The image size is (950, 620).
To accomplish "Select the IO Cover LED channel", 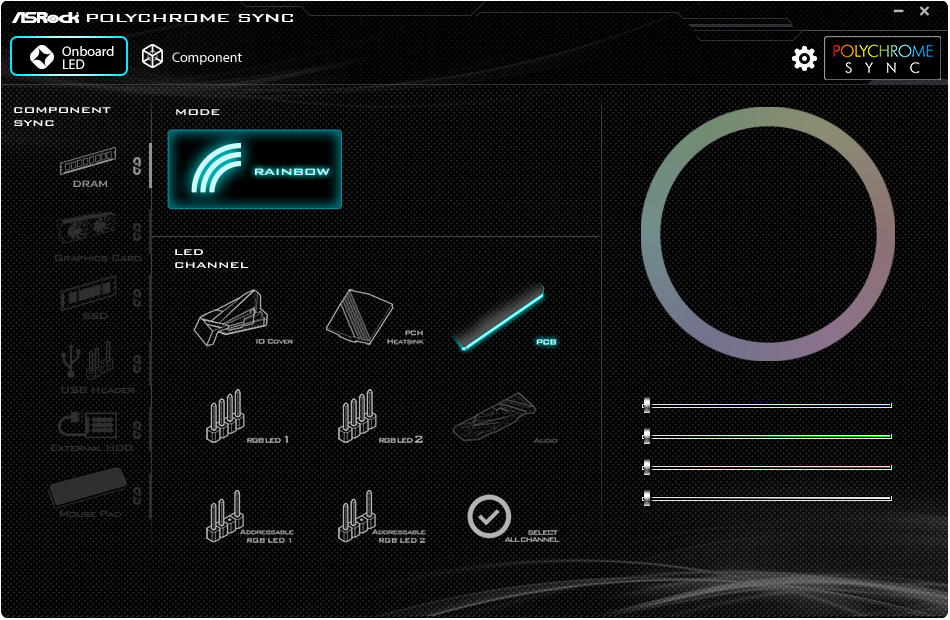I will coord(243,318).
